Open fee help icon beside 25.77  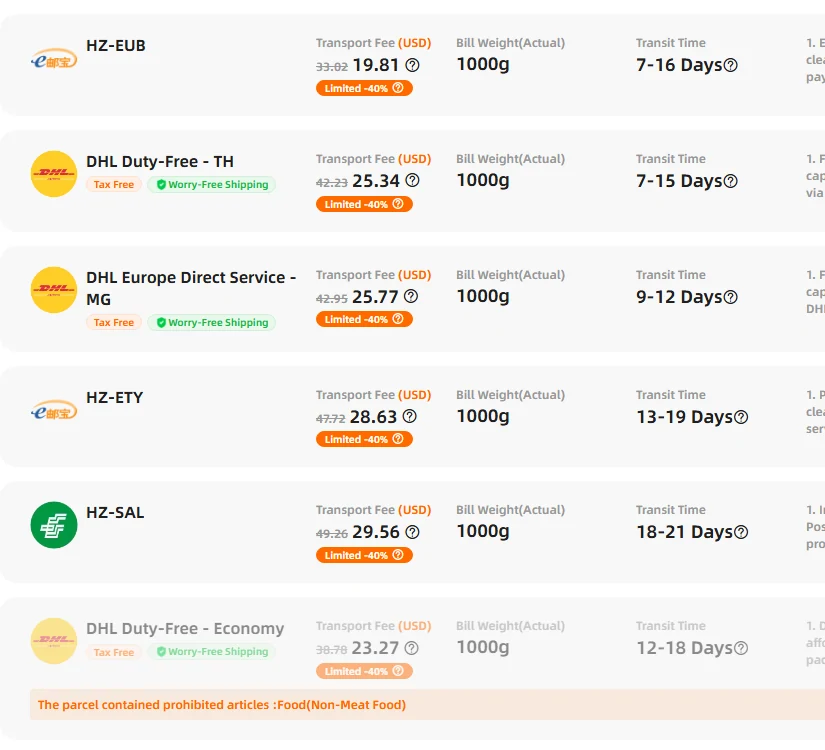(411, 296)
